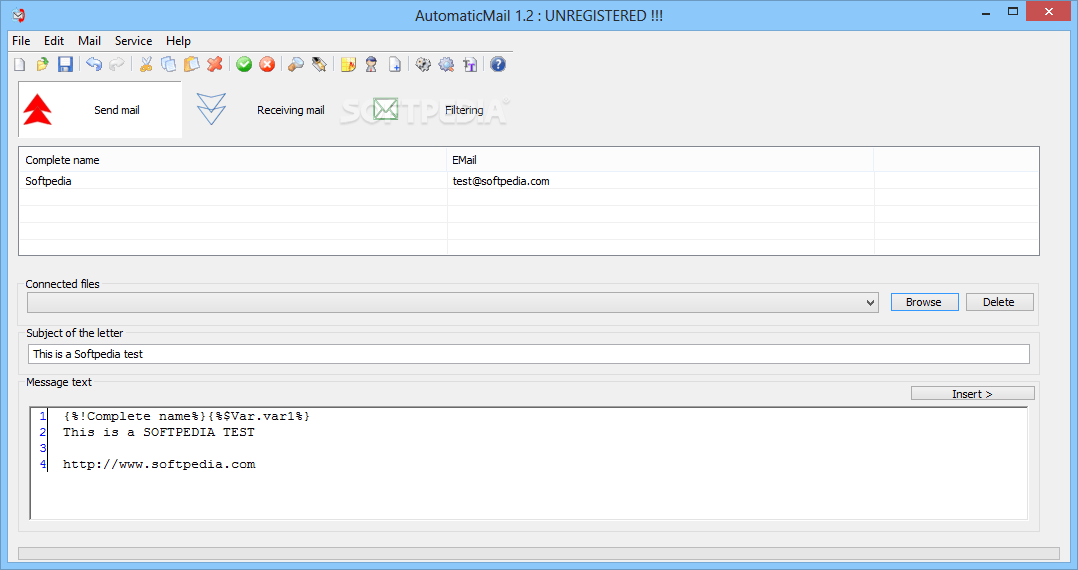Screen dimensions: 1078x570
Task: Click the Open file folder icon
Action: click(43, 65)
